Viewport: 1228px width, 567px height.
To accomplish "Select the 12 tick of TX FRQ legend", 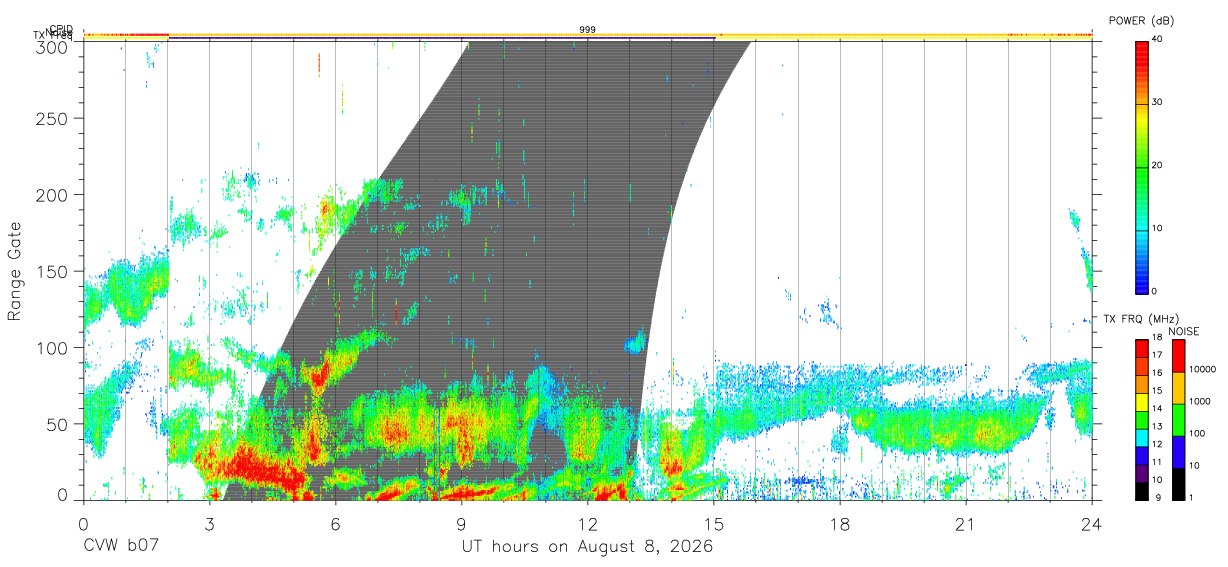I will coord(1158,444).
